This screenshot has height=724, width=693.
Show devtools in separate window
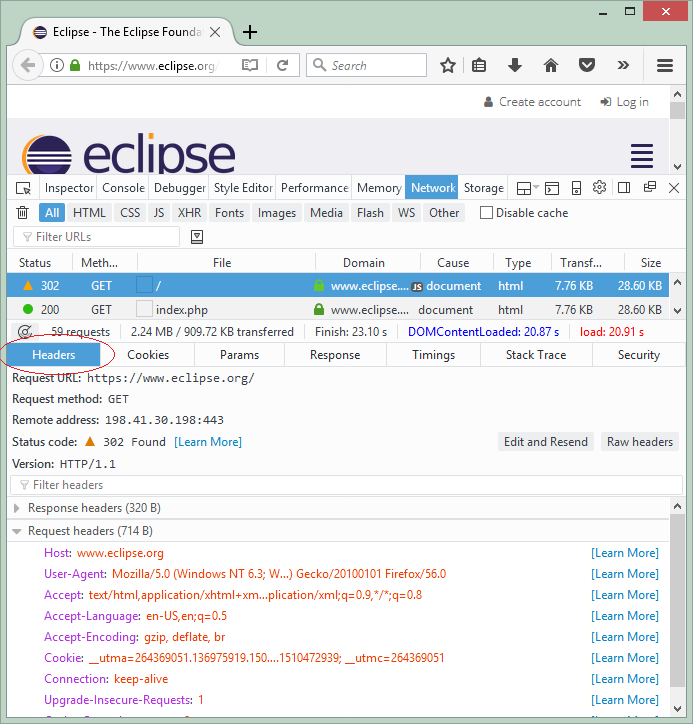pyautogui.click(x=650, y=187)
